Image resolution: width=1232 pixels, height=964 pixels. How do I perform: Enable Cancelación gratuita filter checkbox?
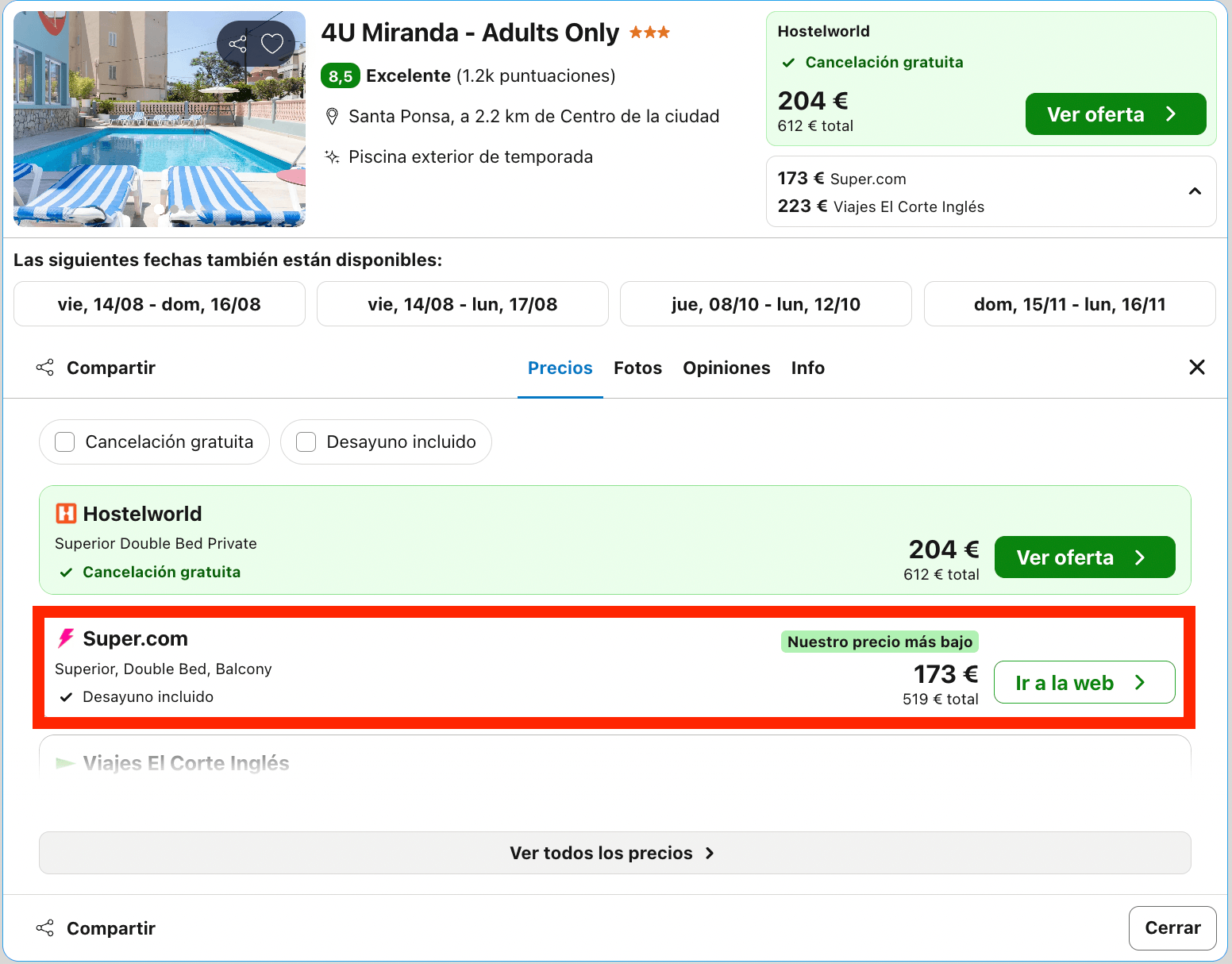click(x=65, y=442)
